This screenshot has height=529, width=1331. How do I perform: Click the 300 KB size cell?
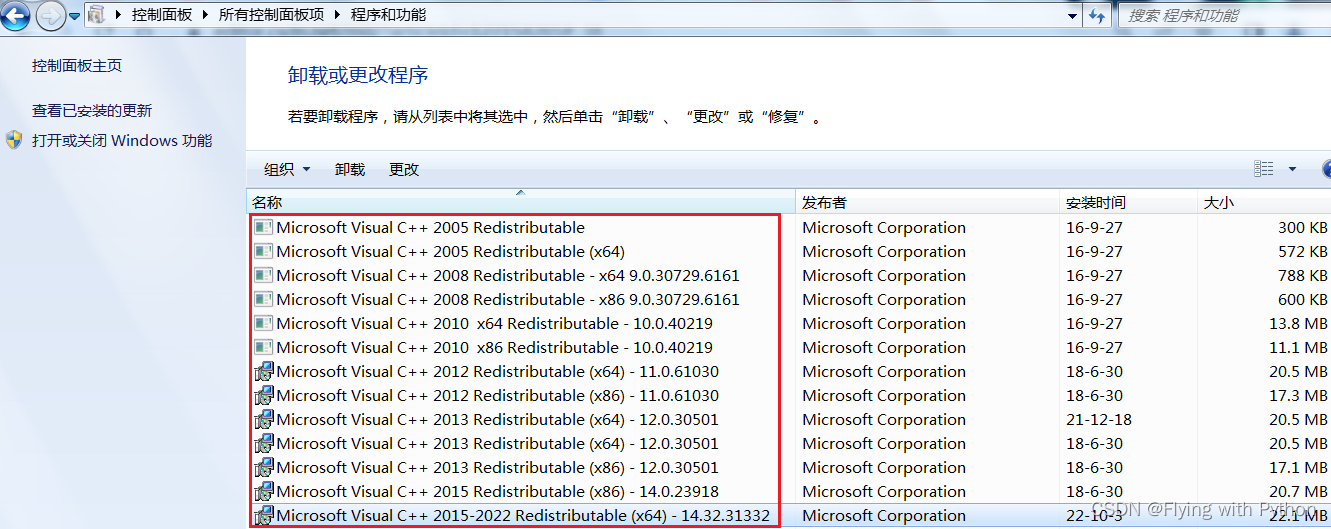tap(1302, 227)
